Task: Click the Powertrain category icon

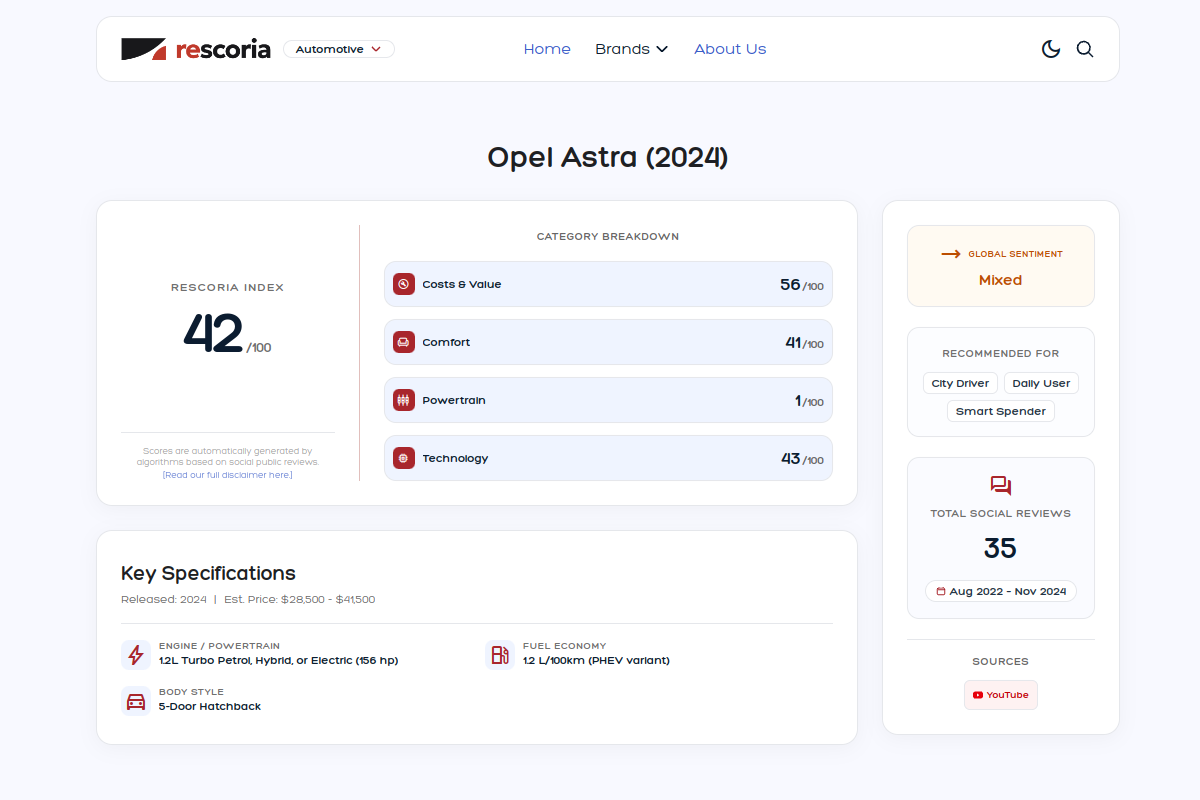Action: point(404,400)
